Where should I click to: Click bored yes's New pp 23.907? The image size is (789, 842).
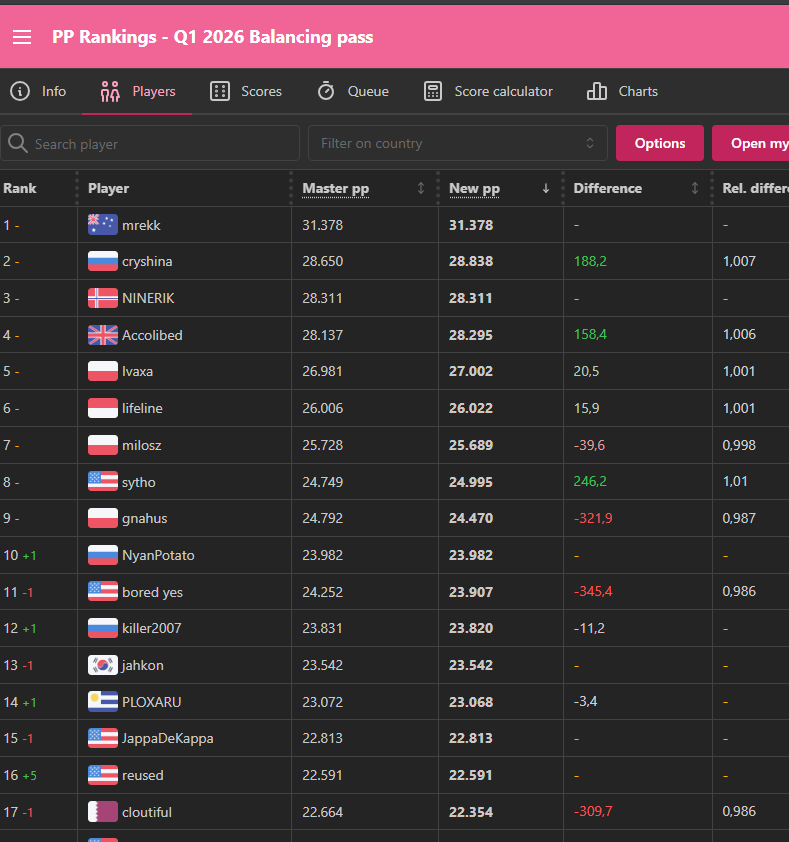click(470, 592)
